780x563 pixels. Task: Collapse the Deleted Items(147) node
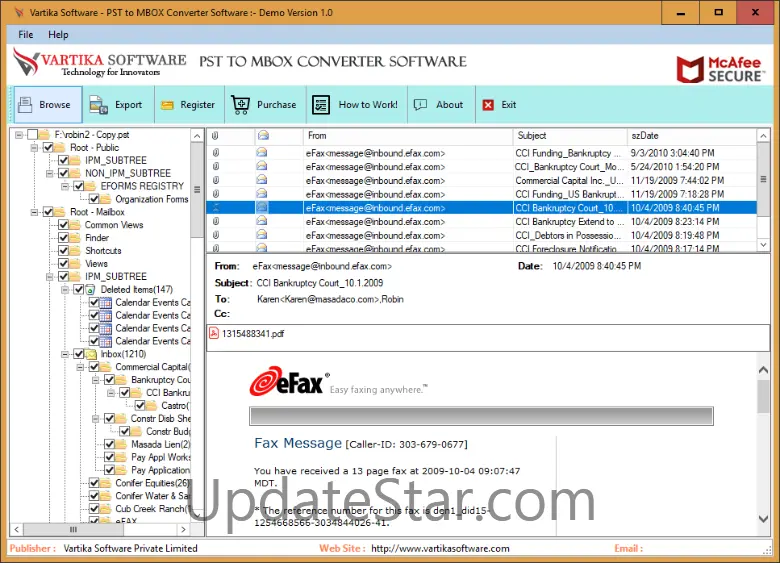click(x=65, y=290)
